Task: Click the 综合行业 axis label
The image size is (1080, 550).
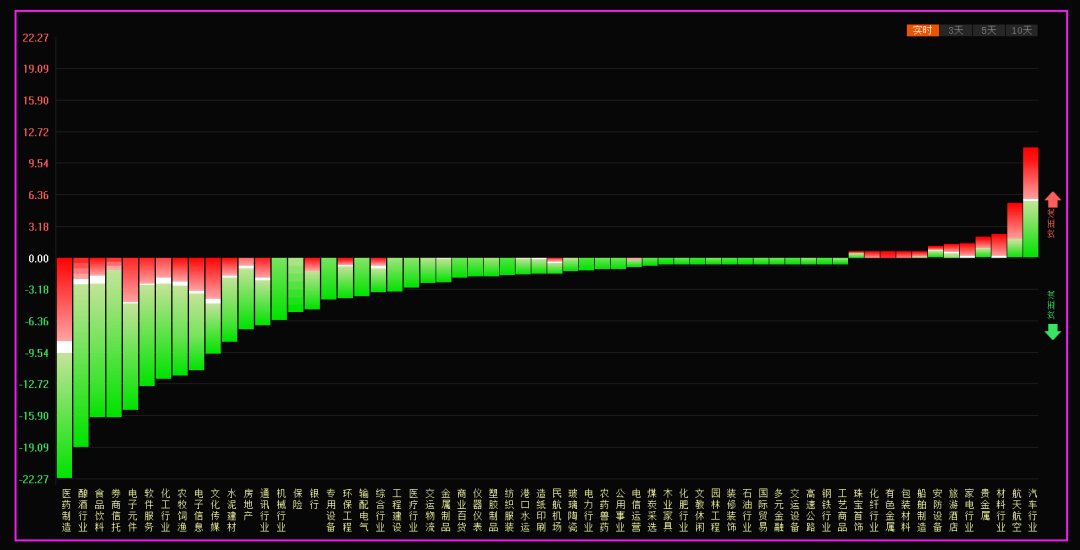Action: (380, 510)
